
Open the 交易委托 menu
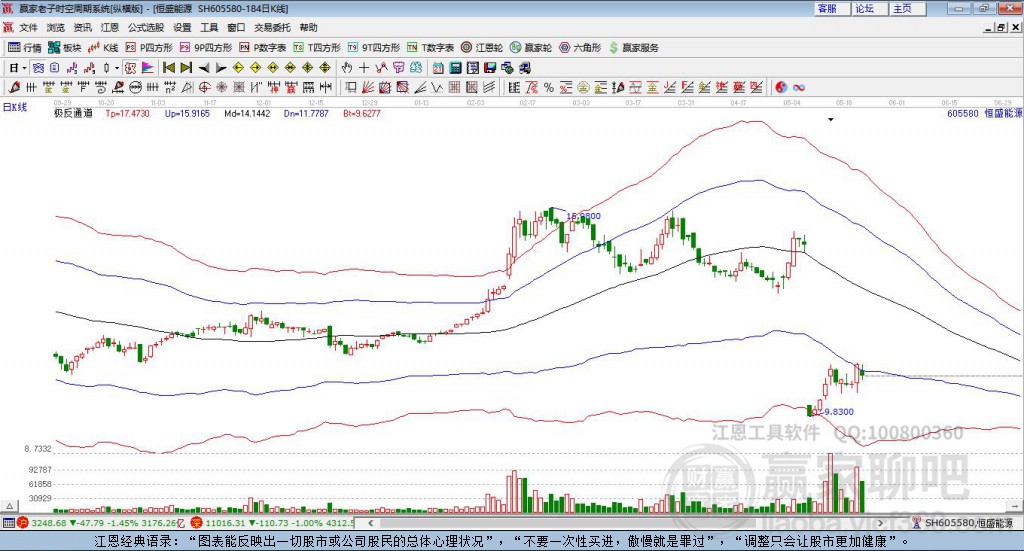272,27
